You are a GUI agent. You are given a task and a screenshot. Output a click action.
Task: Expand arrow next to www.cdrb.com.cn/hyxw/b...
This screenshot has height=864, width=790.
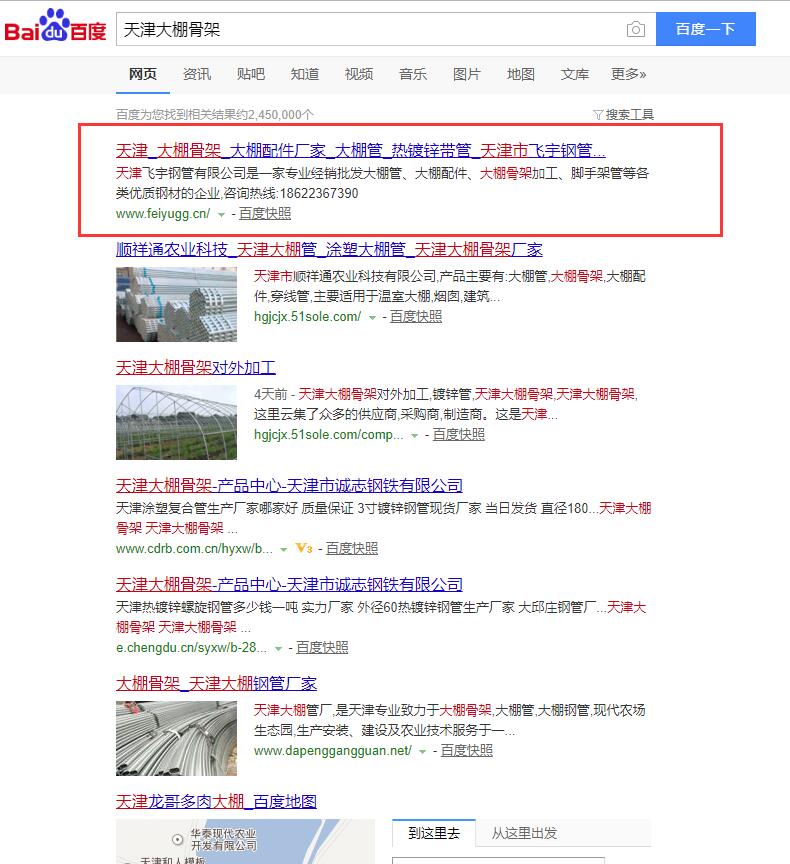pyautogui.click(x=284, y=549)
